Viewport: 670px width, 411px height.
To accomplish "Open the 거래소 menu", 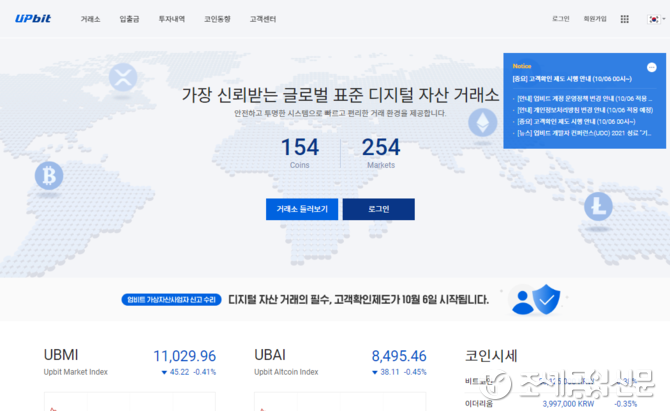I will pyautogui.click(x=90, y=19).
